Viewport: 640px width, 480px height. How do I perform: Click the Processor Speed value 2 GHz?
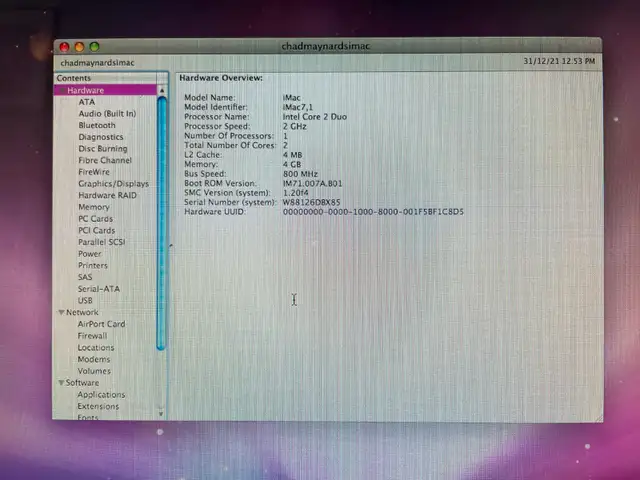click(x=294, y=127)
